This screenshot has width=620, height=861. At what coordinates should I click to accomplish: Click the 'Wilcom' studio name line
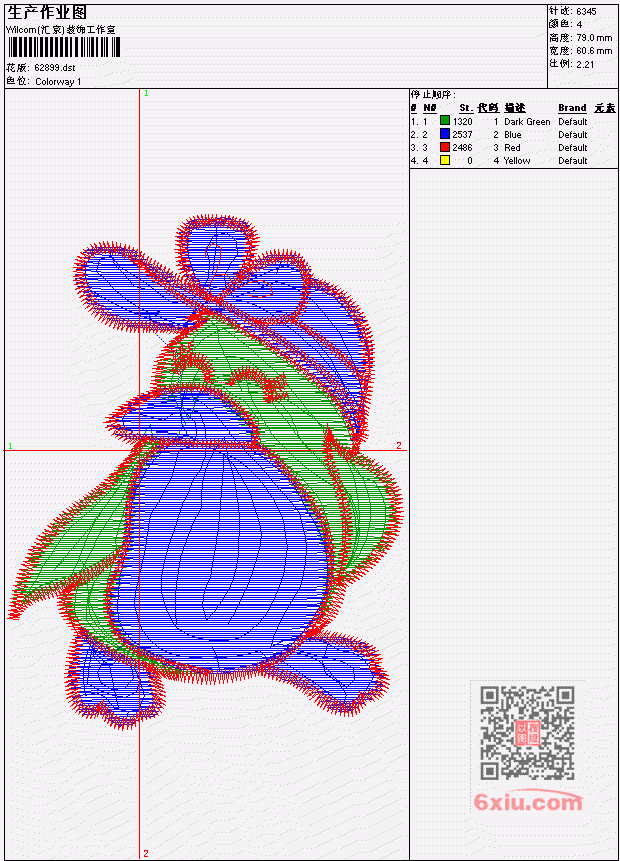point(61,30)
